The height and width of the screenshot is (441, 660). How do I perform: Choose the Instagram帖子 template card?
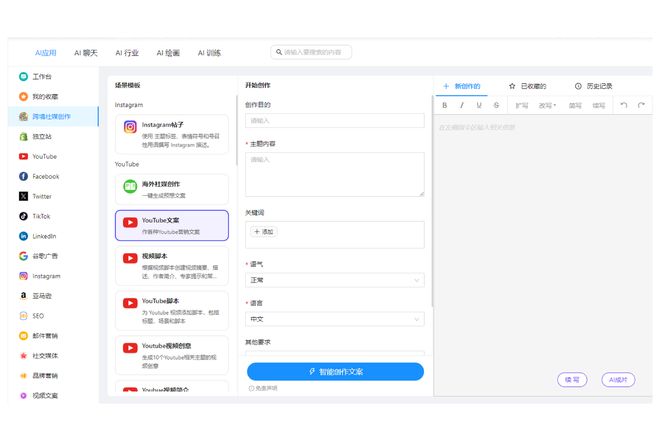click(x=172, y=134)
